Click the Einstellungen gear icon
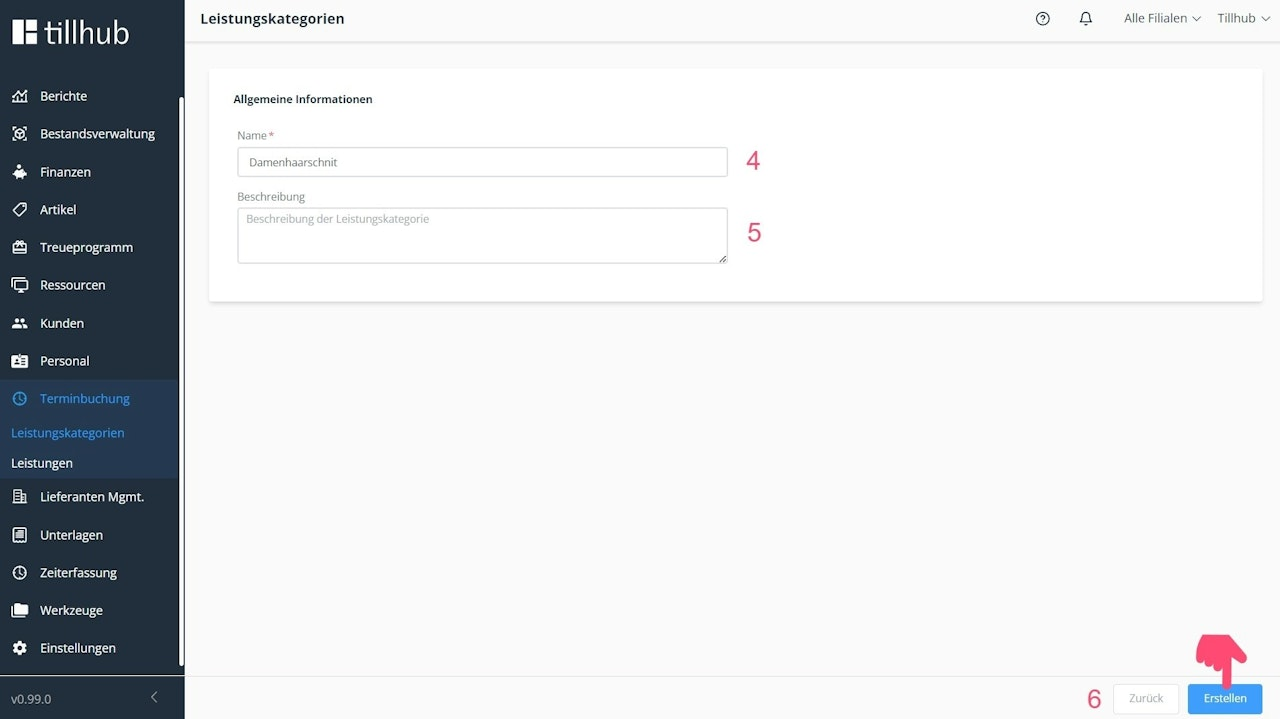Image resolution: width=1280 pixels, height=719 pixels. point(19,648)
